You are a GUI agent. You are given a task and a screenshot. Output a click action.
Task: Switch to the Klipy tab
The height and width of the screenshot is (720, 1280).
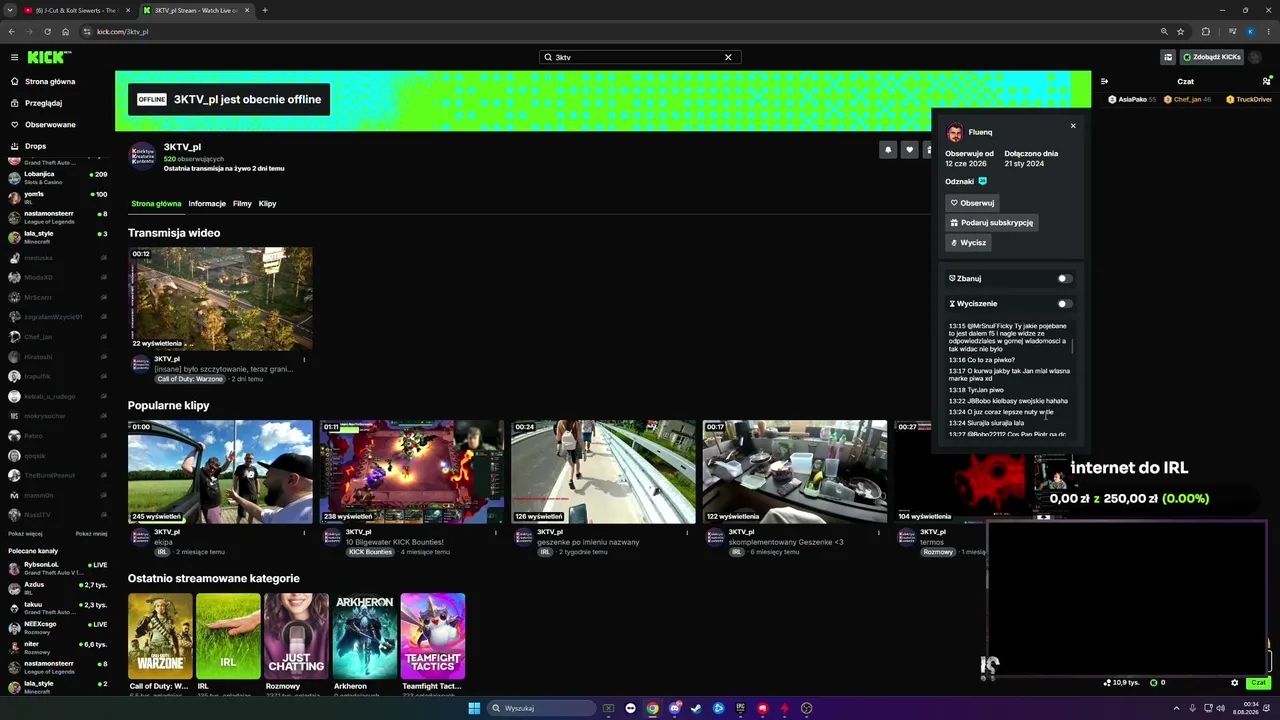click(x=267, y=204)
